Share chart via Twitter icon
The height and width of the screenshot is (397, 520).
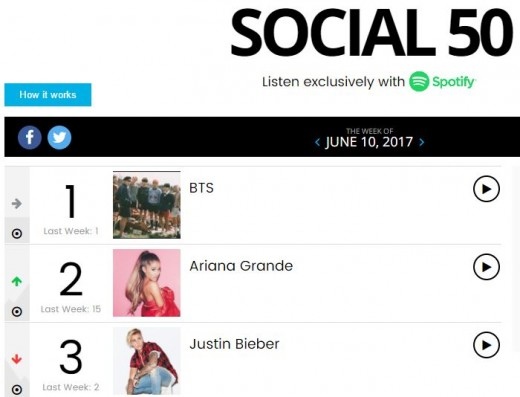[x=59, y=137]
